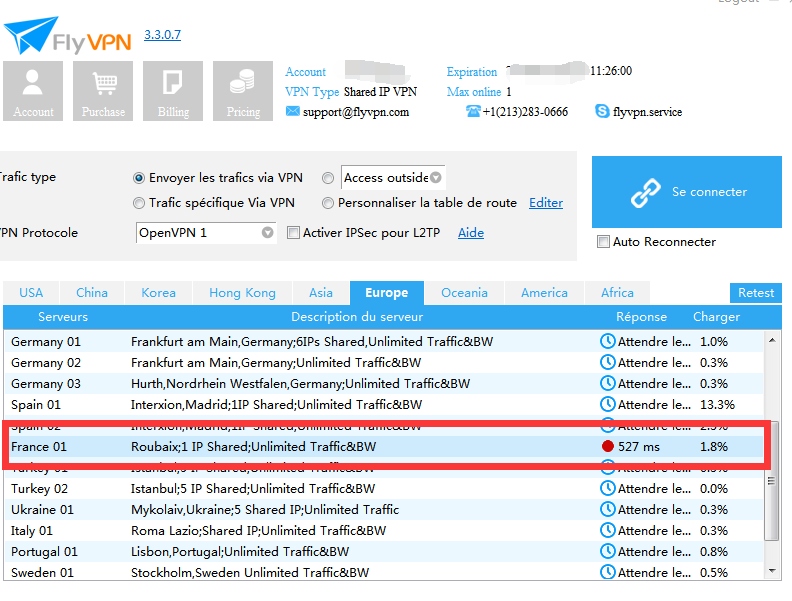Click the Se connecter button
The width and height of the screenshot is (792, 601).
[x=687, y=192]
